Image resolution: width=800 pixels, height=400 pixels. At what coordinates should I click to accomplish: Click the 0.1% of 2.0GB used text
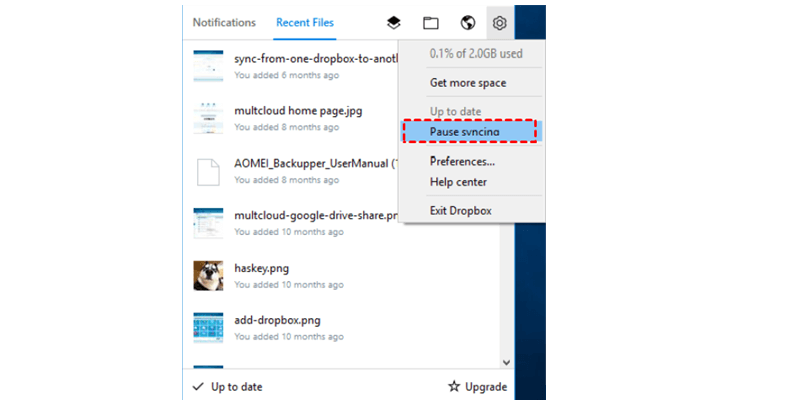click(x=476, y=54)
